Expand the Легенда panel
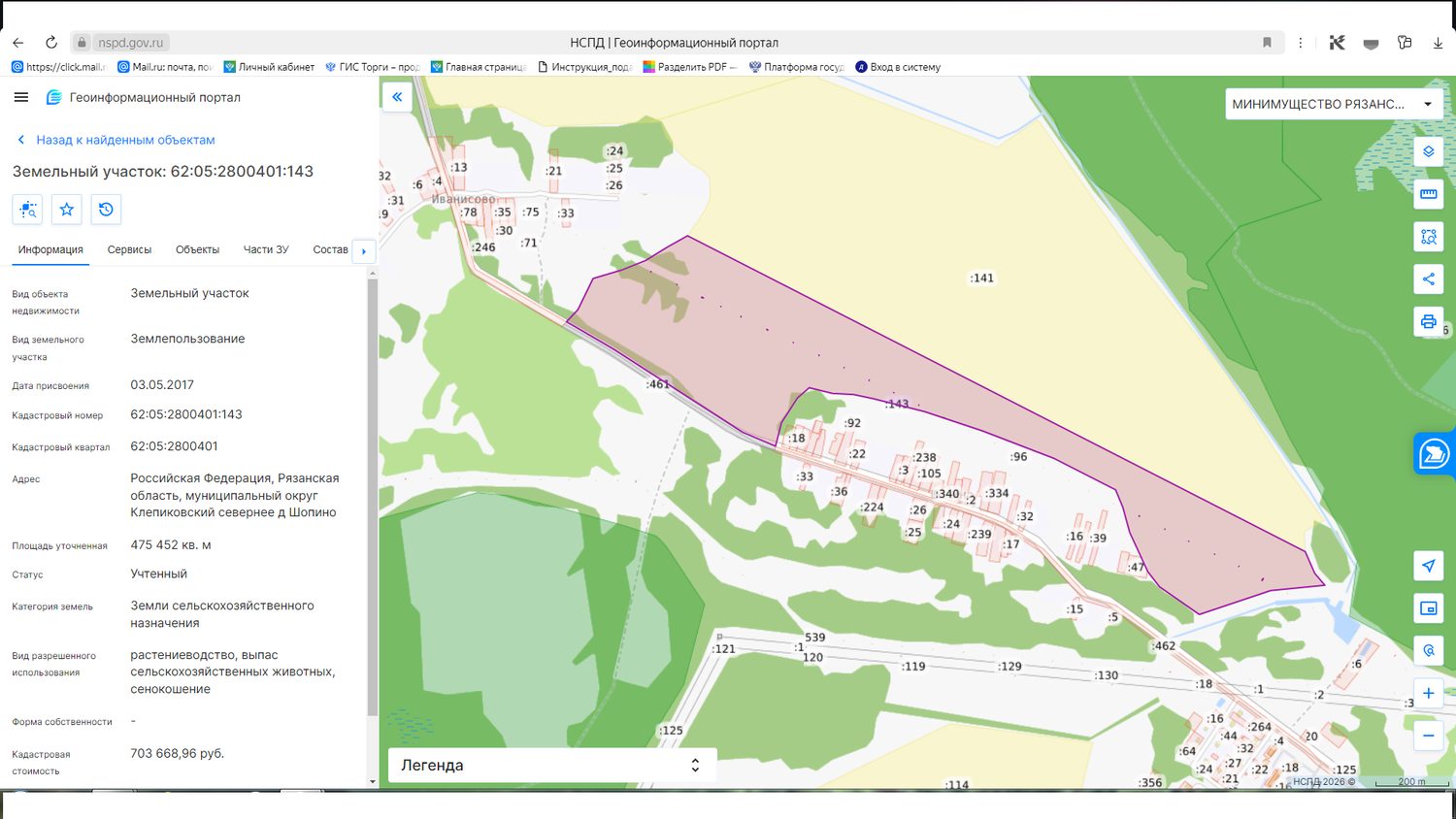 pyautogui.click(x=552, y=765)
